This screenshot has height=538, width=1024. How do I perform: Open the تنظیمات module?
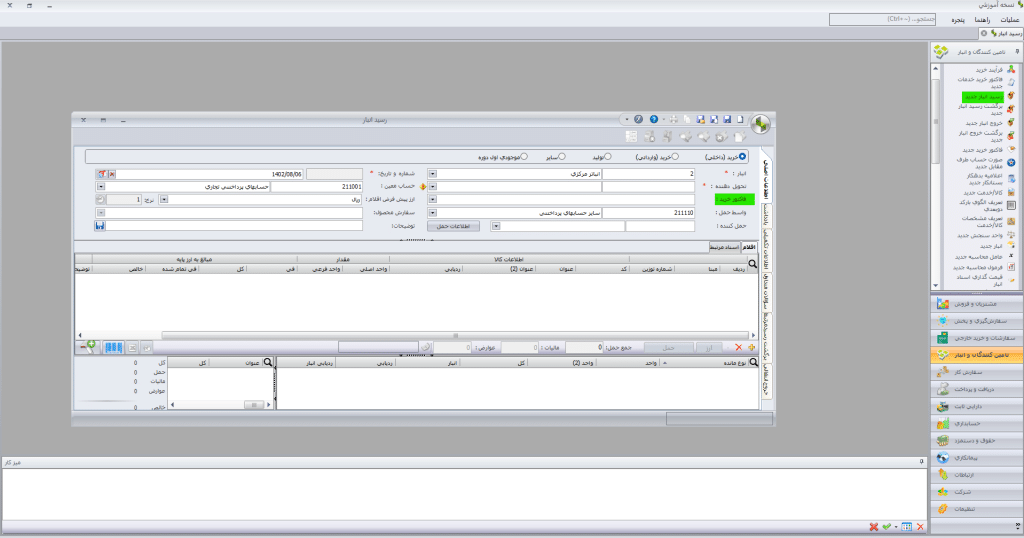click(976, 509)
